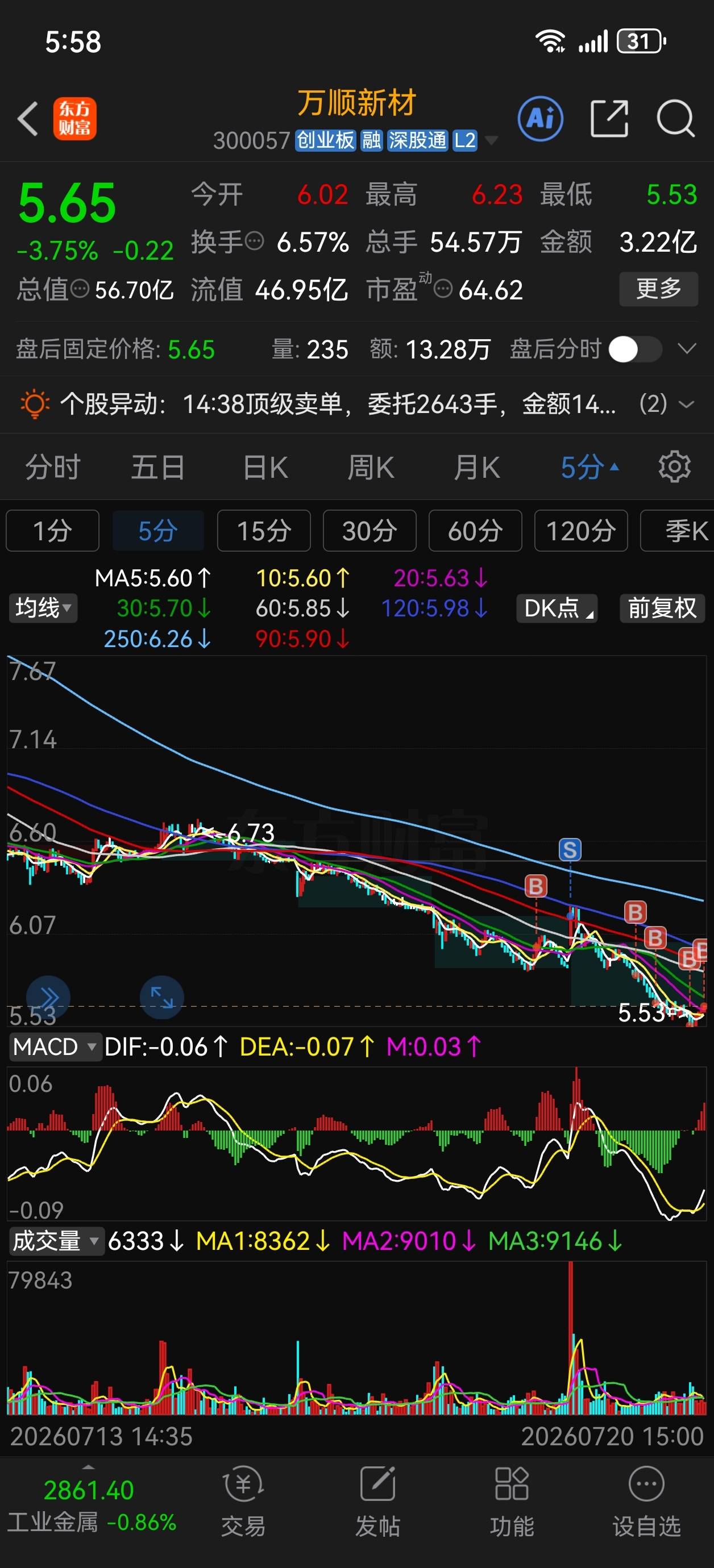Open the 东方财富 logo icon

click(x=74, y=119)
